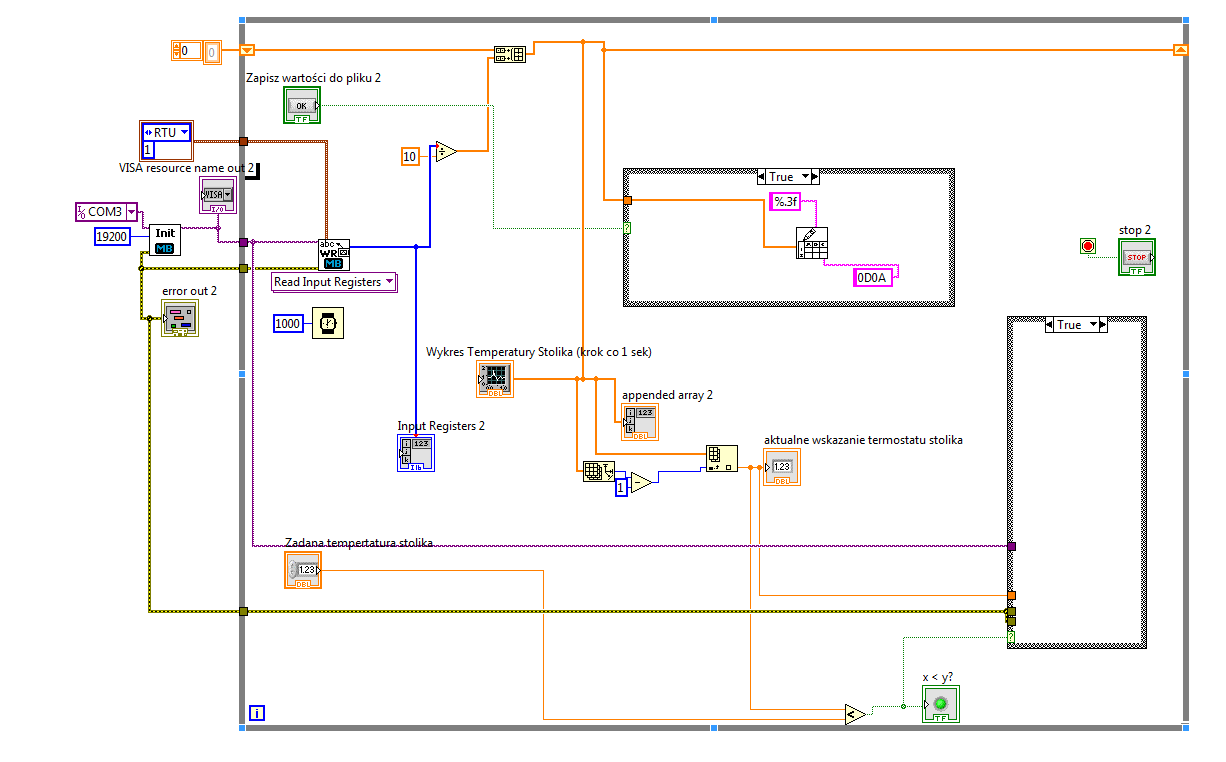Select the Wykres Temperatury Stolika chart terminal
The image size is (1226, 762).
point(494,379)
